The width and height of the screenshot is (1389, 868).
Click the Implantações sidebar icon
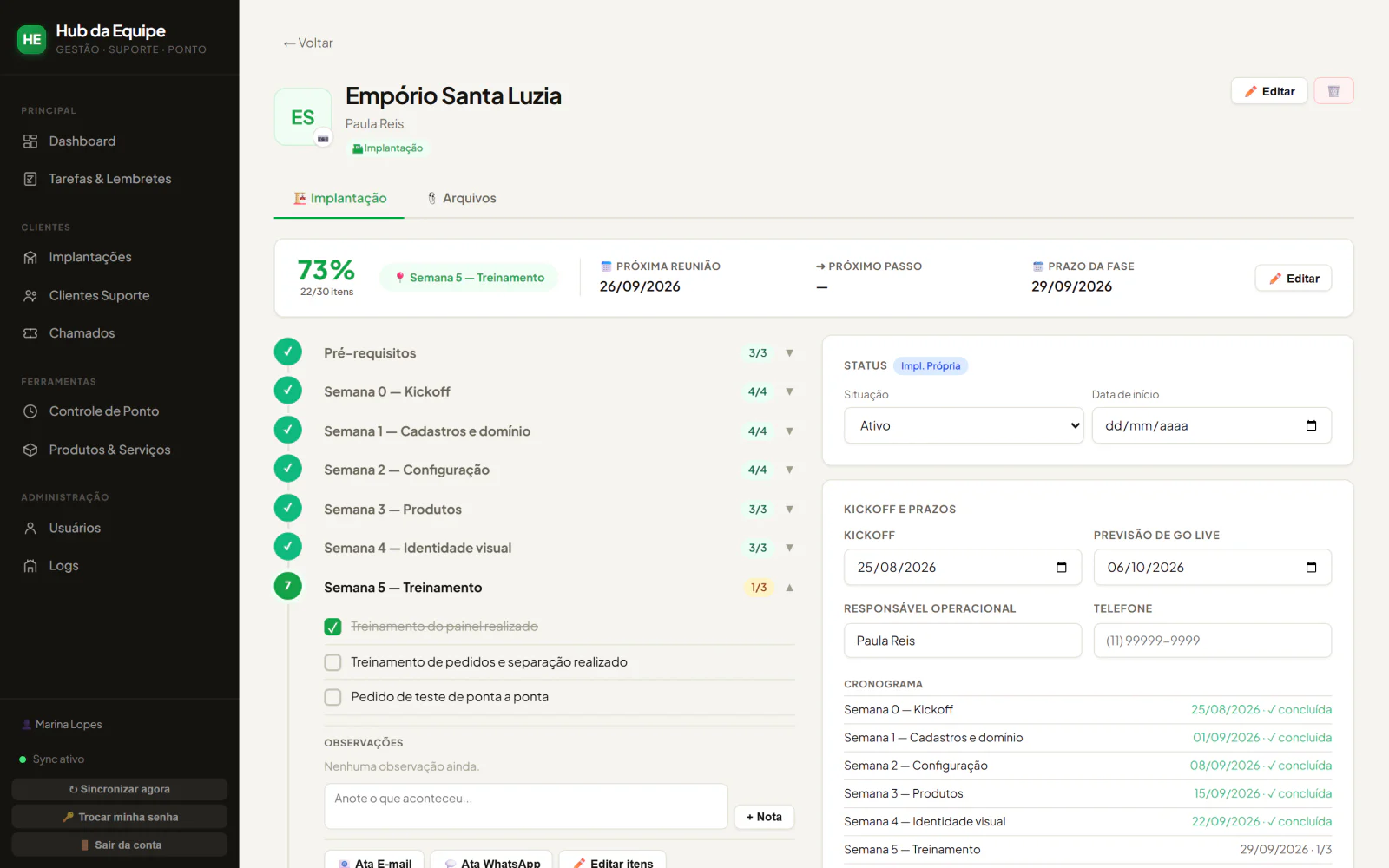[30, 257]
